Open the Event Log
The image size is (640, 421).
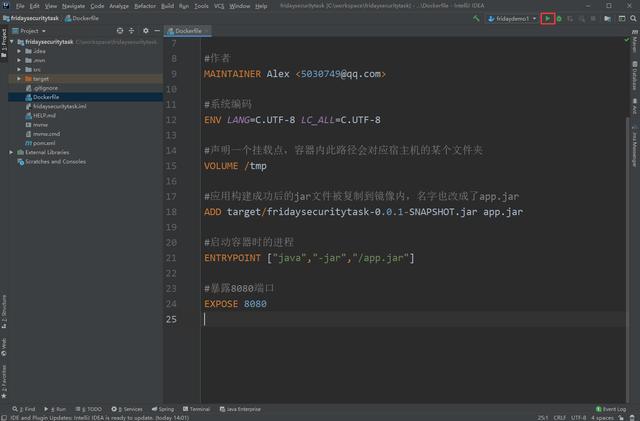pyautogui.click(x=611, y=409)
